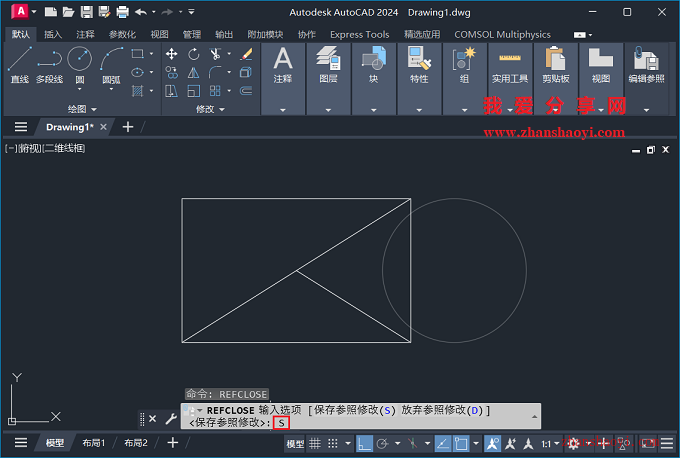Toggle annotation objects visibility in status bar
Screen dimensions: 680x458
pos(493,443)
